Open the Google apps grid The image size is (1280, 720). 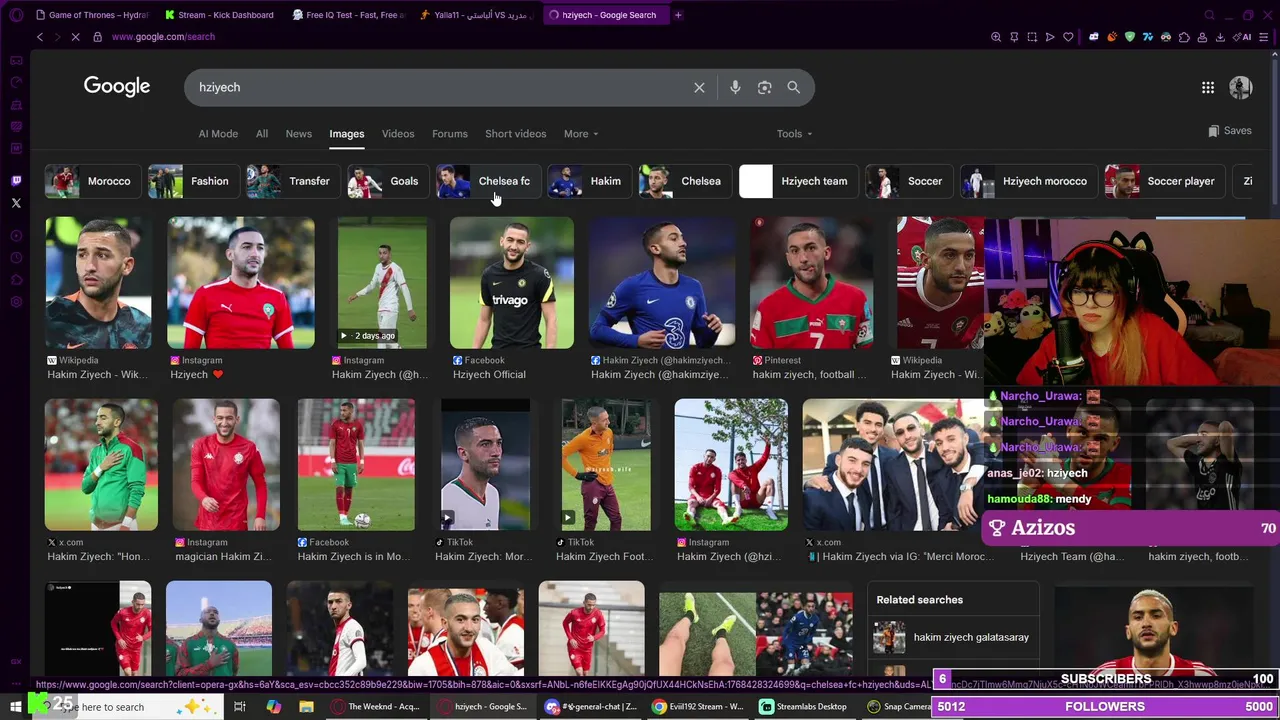[x=1208, y=88]
